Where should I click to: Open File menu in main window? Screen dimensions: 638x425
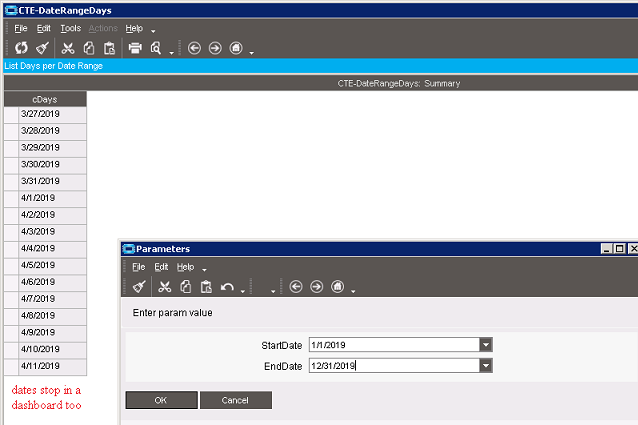click(21, 28)
